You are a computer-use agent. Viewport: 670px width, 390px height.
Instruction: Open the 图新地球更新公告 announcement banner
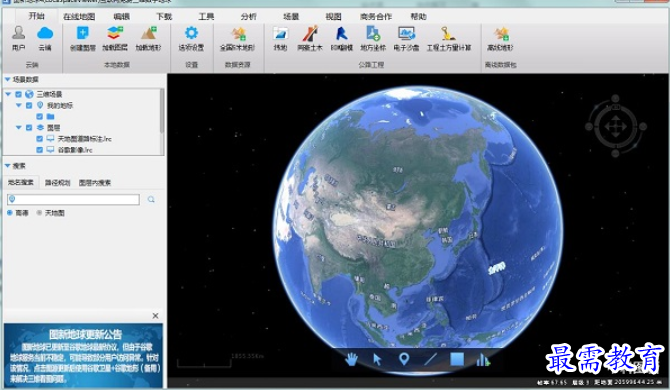[83, 355]
